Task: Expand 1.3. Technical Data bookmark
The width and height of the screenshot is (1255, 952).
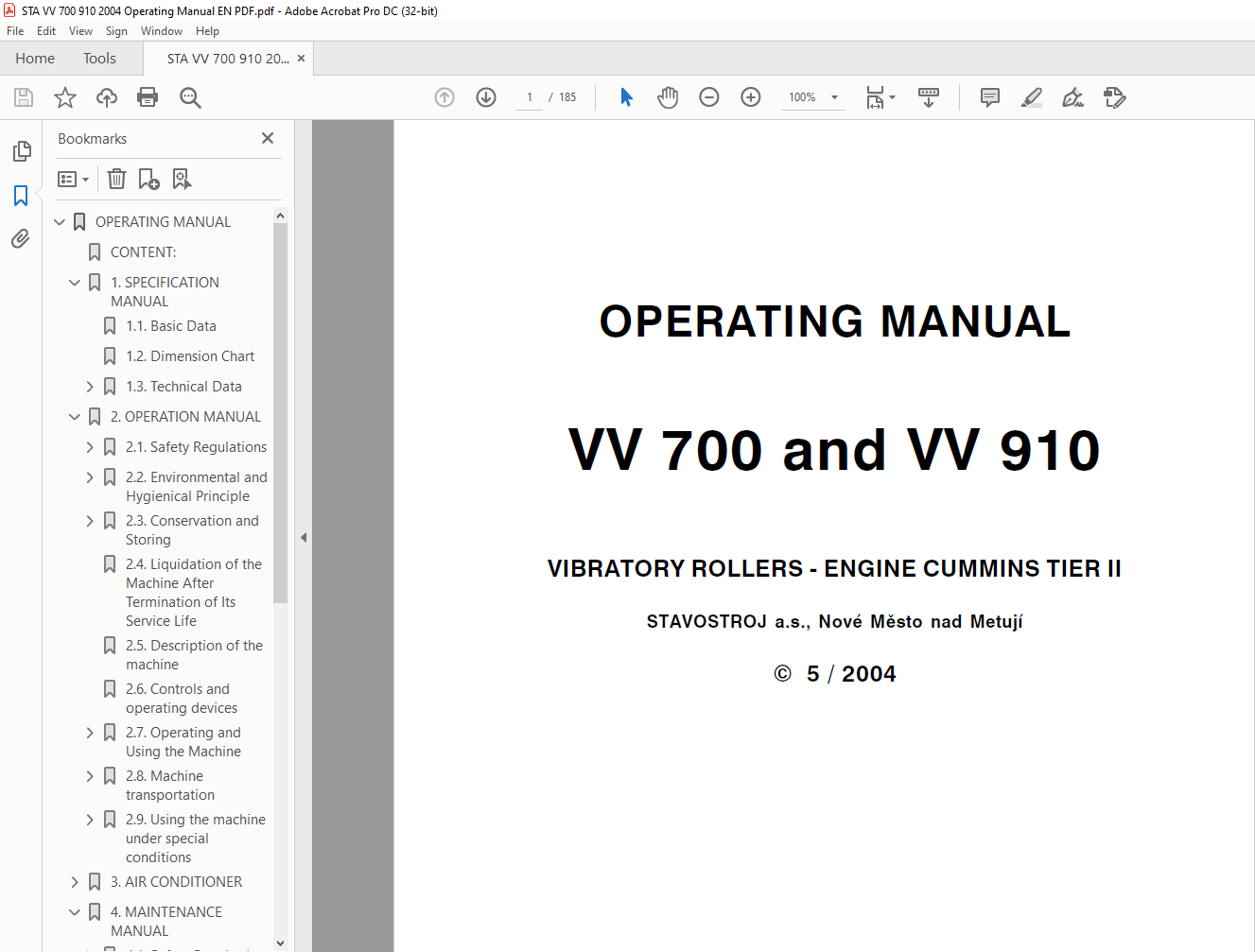Action: click(90, 387)
